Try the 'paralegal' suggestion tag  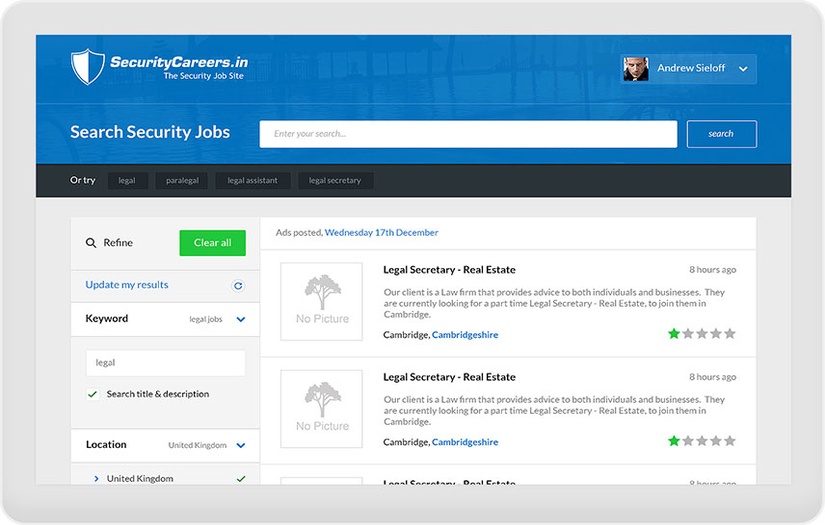click(x=182, y=180)
